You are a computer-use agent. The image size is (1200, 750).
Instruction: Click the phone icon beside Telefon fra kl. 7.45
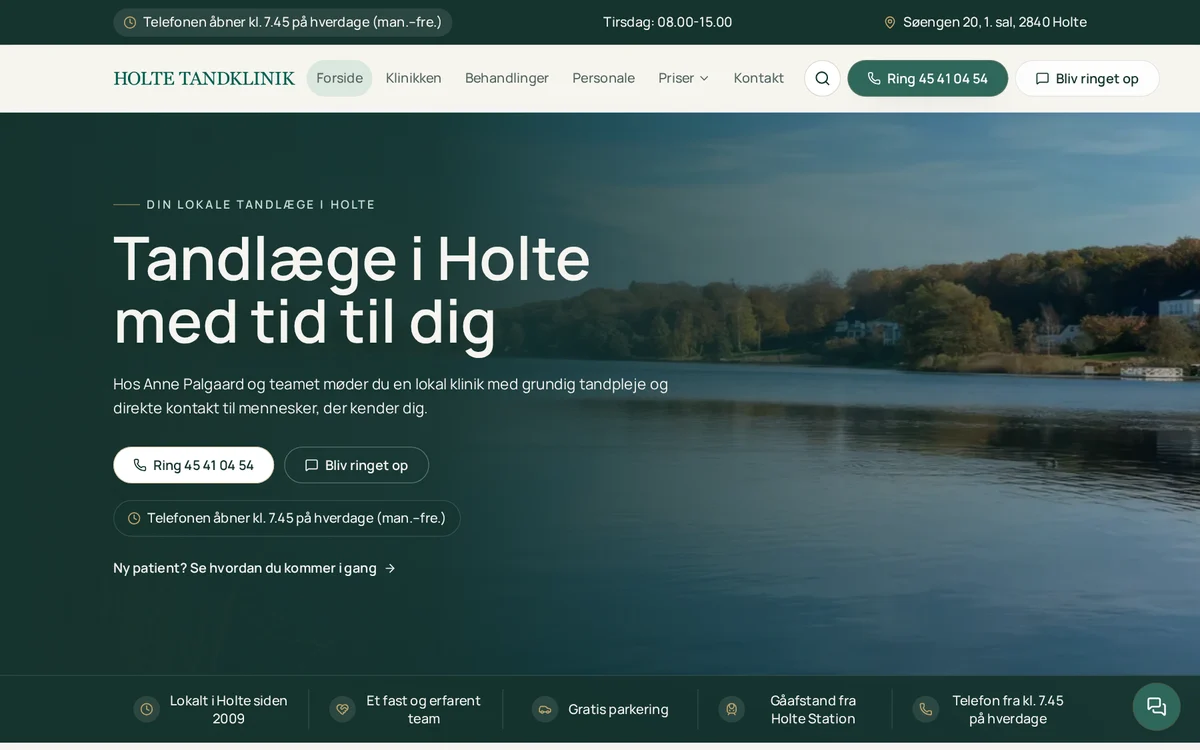point(926,709)
